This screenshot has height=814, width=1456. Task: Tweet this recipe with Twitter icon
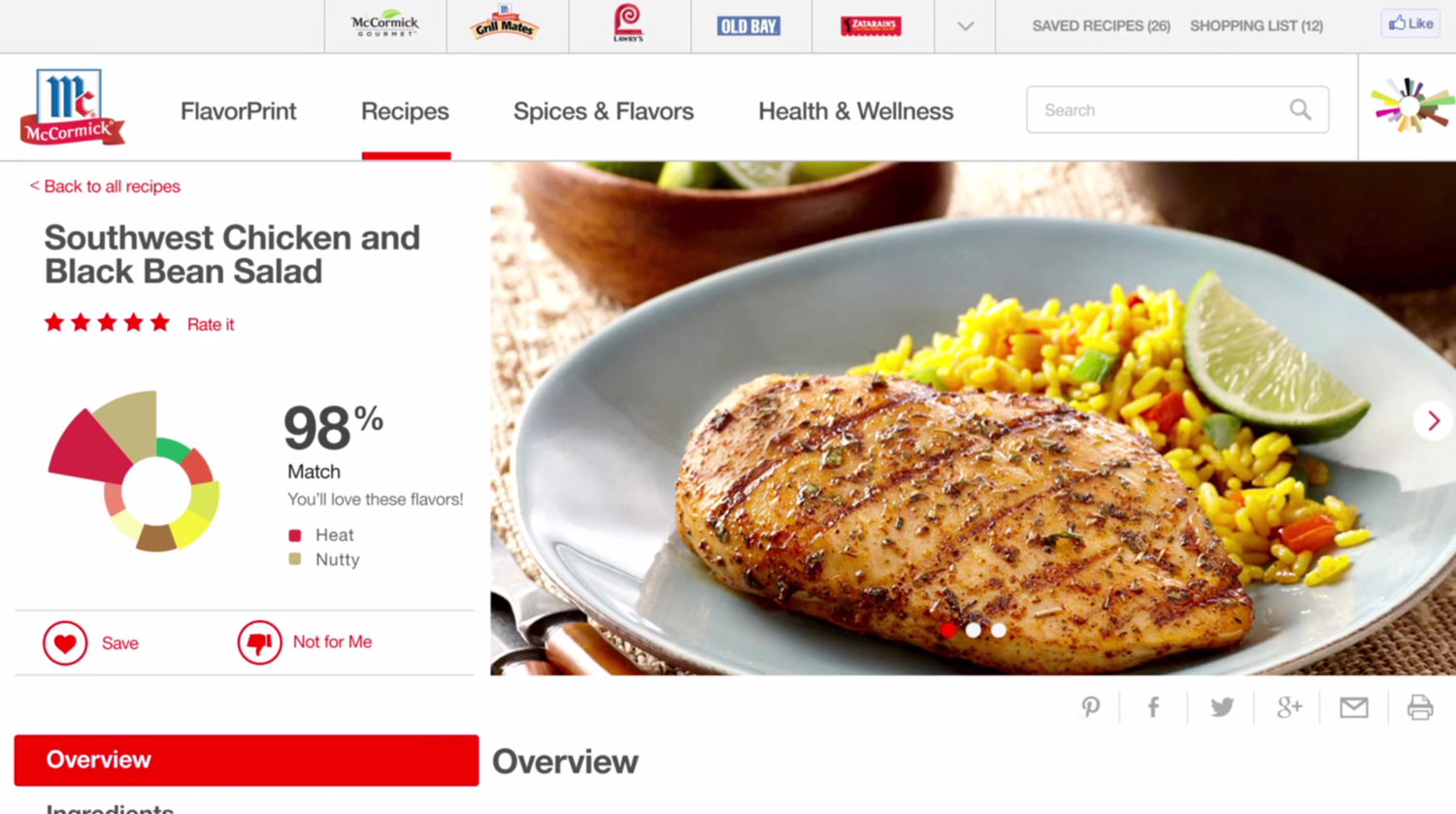pos(1222,707)
